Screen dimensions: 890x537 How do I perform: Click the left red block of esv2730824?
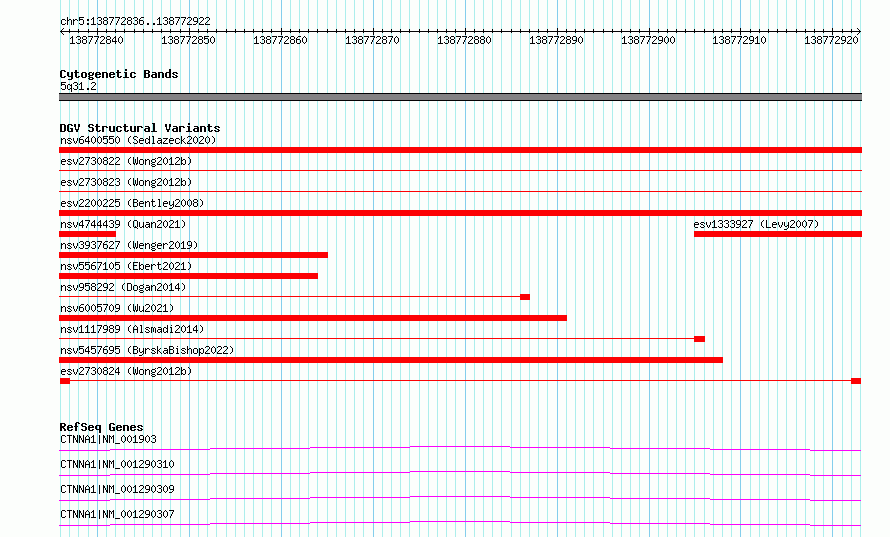point(65,381)
